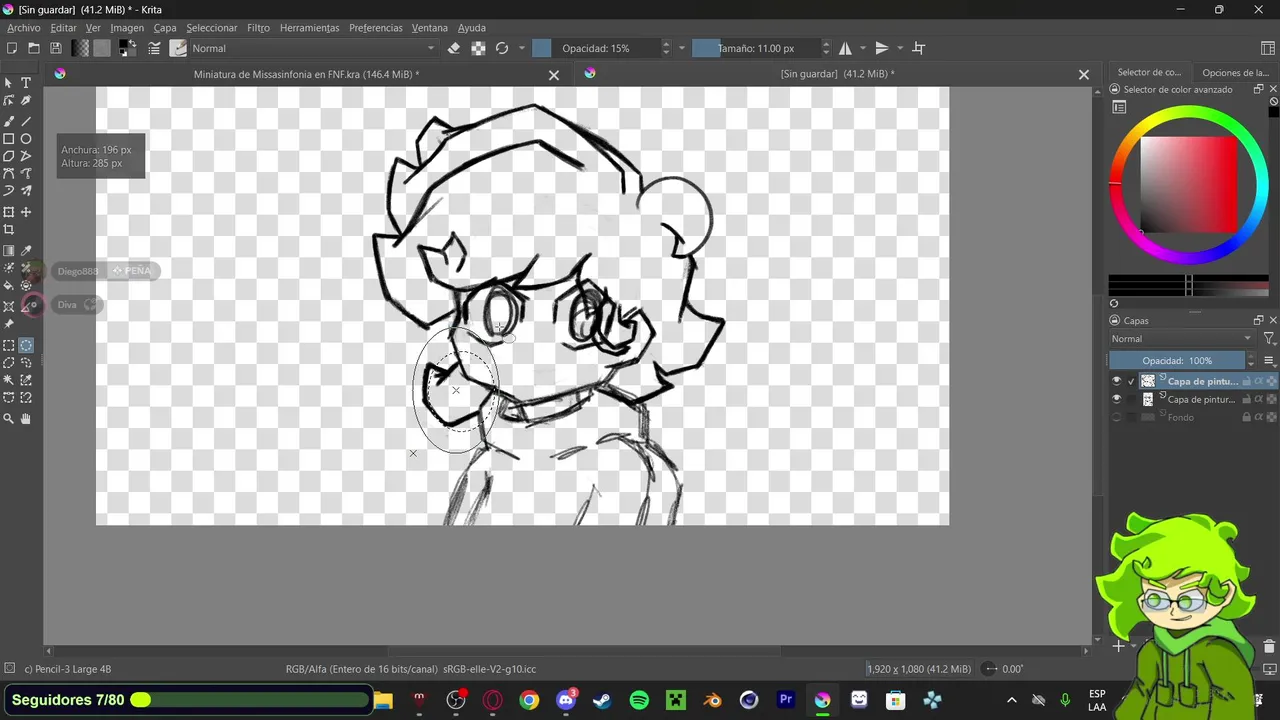Select the Line tool

26,121
